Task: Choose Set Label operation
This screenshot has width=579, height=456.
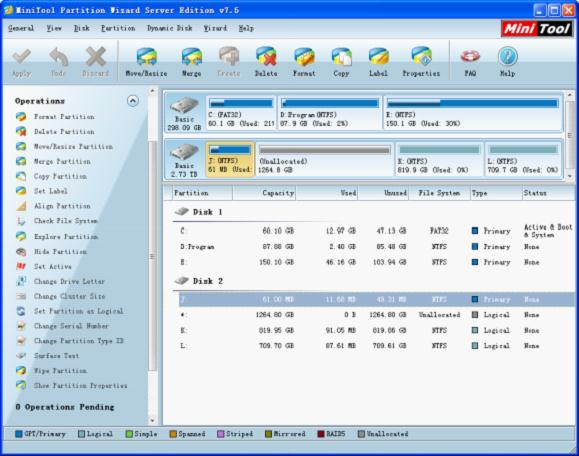Action: (51, 191)
